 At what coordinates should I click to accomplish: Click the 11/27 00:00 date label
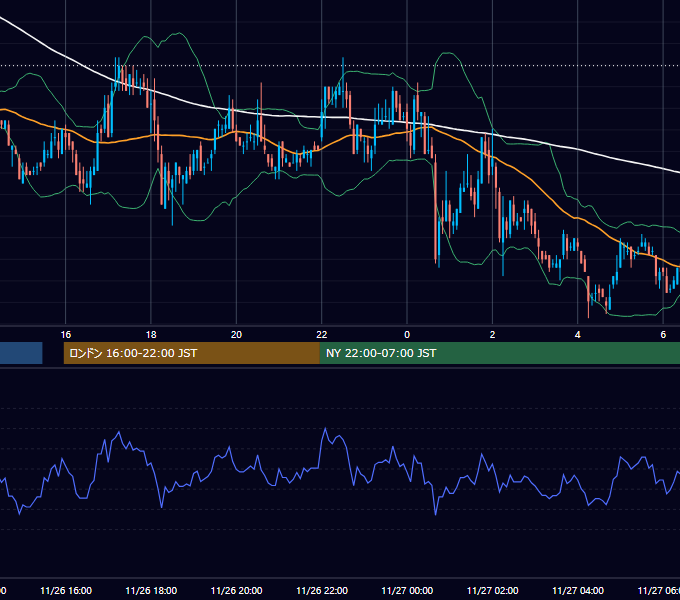[x=407, y=591]
